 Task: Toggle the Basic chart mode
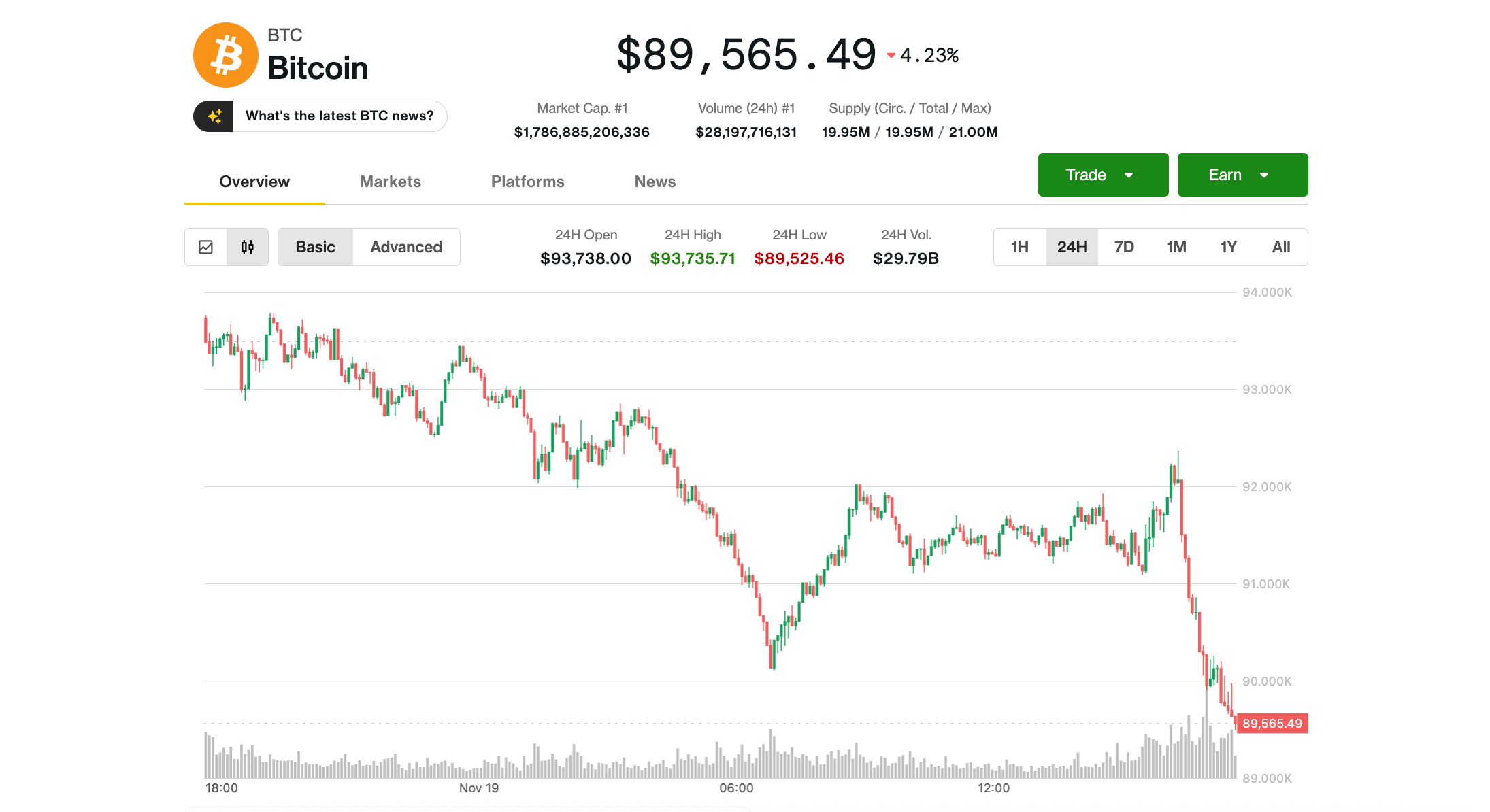(x=315, y=247)
